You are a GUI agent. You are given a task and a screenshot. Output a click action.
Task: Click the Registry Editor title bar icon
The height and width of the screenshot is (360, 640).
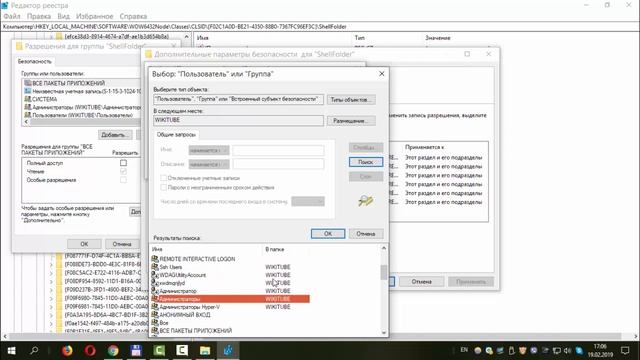point(5,5)
